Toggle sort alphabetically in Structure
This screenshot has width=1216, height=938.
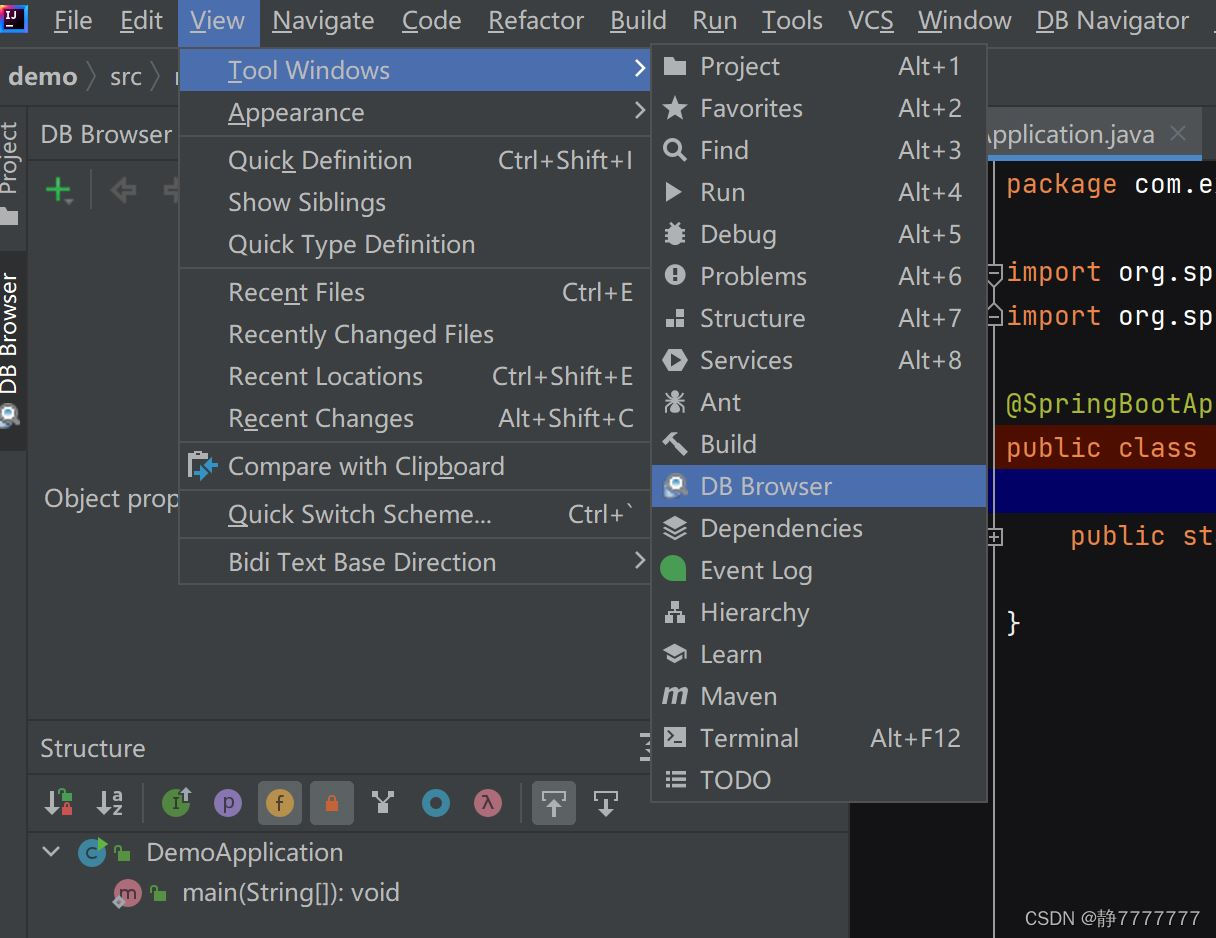[110, 803]
